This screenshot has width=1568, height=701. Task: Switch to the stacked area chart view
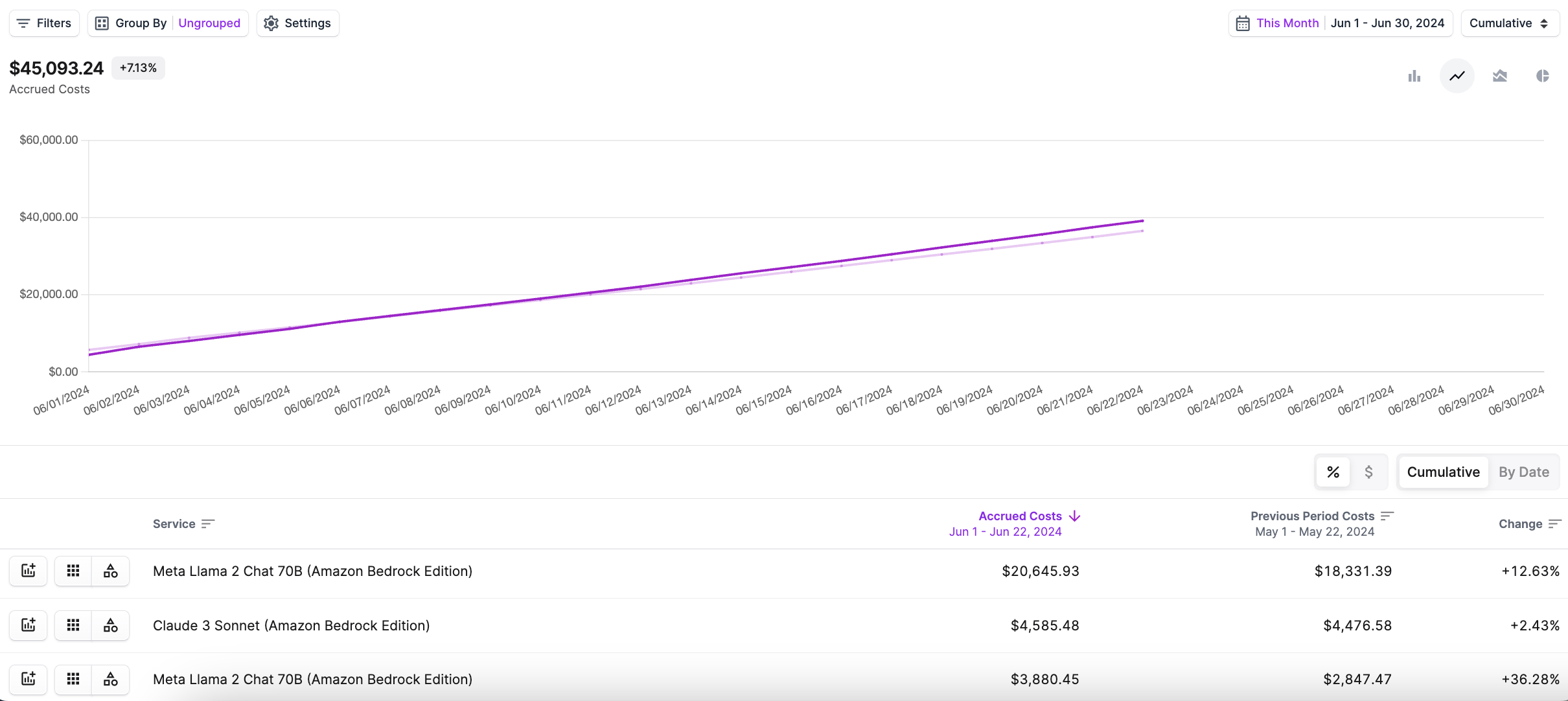pyautogui.click(x=1500, y=76)
